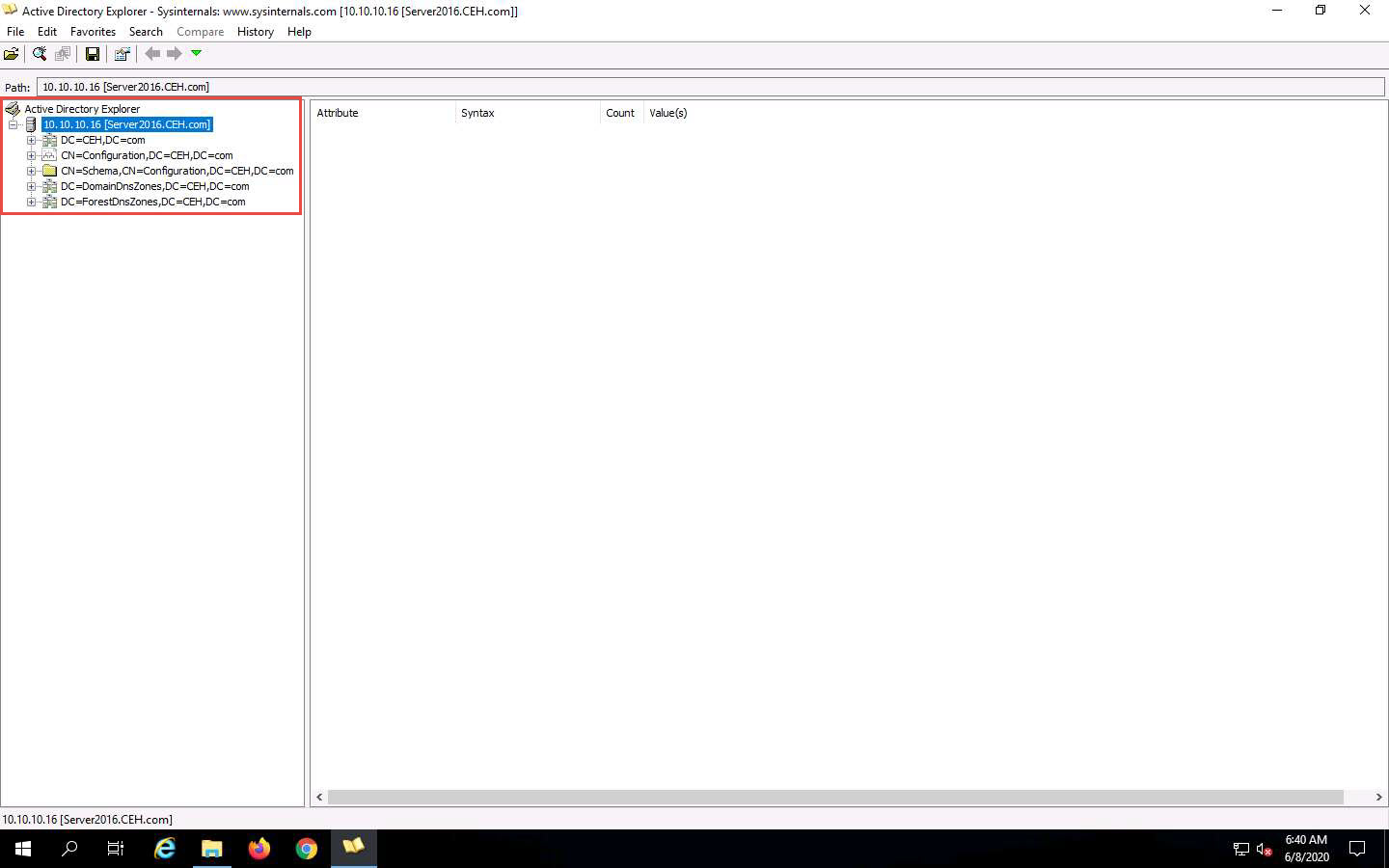Expand the CN=Schema node
Image resolution: width=1389 pixels, height=868 pixels.
[x=31, y=171]
